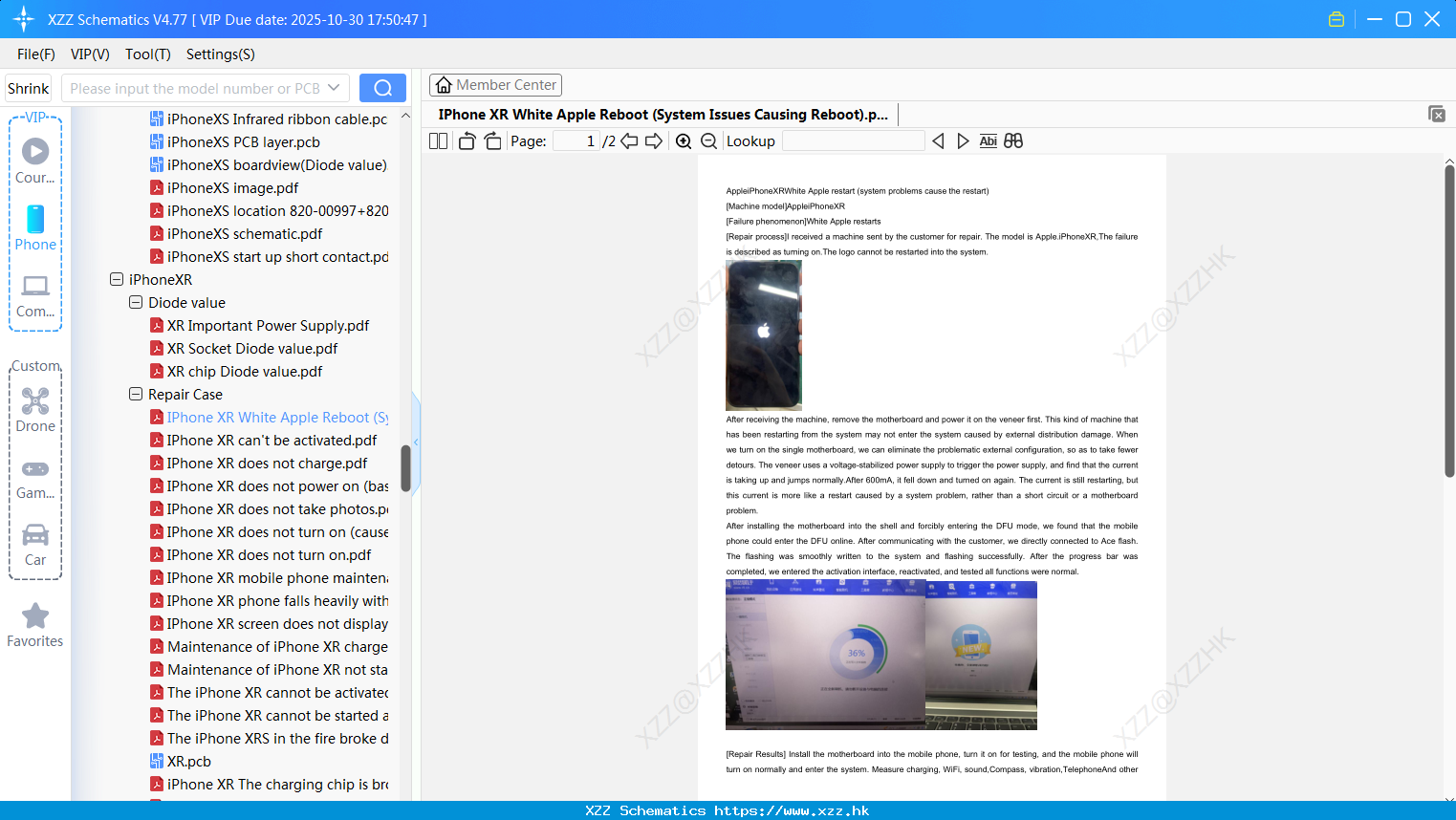Zoom in on the PDF
Screen dimensions: 1456x820
tap(684, 141)
